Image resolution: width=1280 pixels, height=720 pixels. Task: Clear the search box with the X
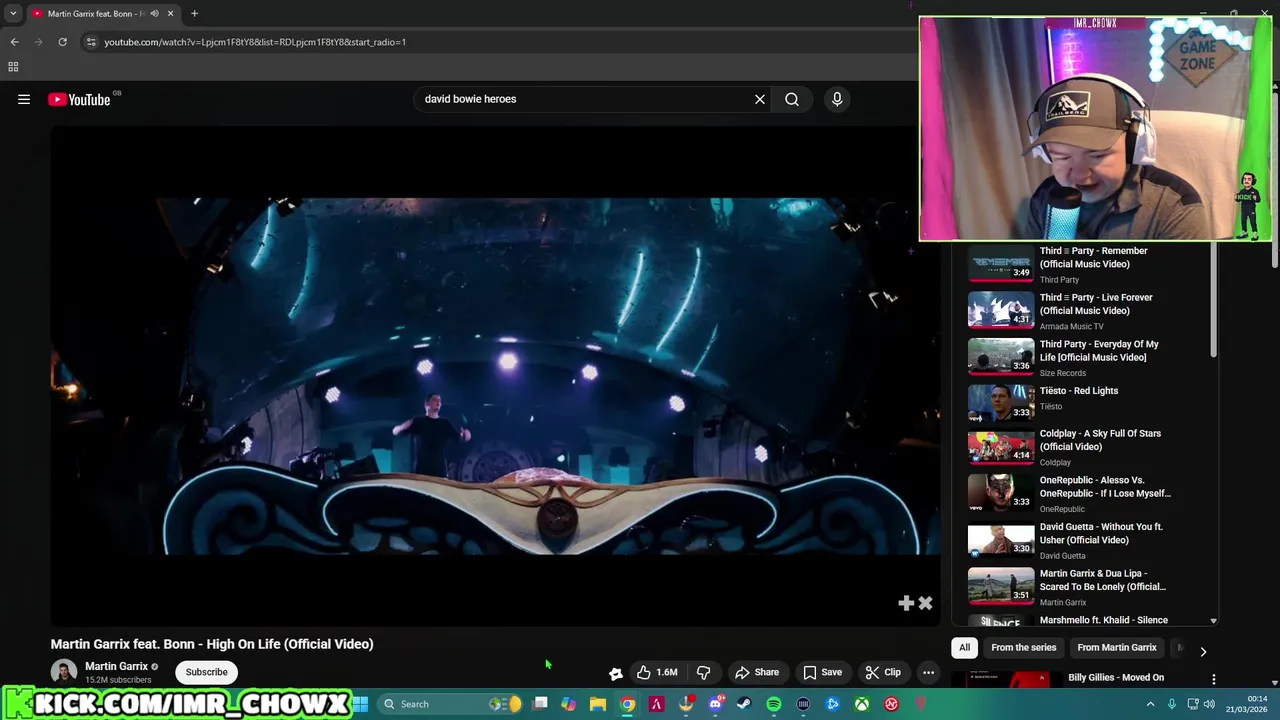point(760,99)
